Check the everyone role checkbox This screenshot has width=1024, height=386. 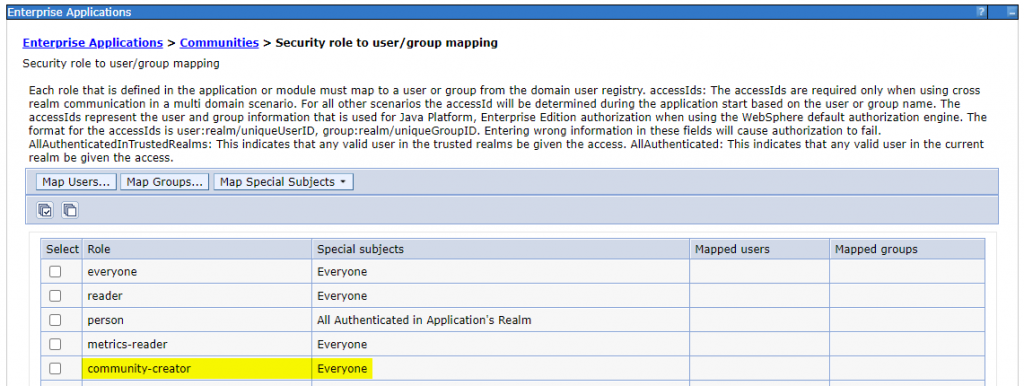56,272
